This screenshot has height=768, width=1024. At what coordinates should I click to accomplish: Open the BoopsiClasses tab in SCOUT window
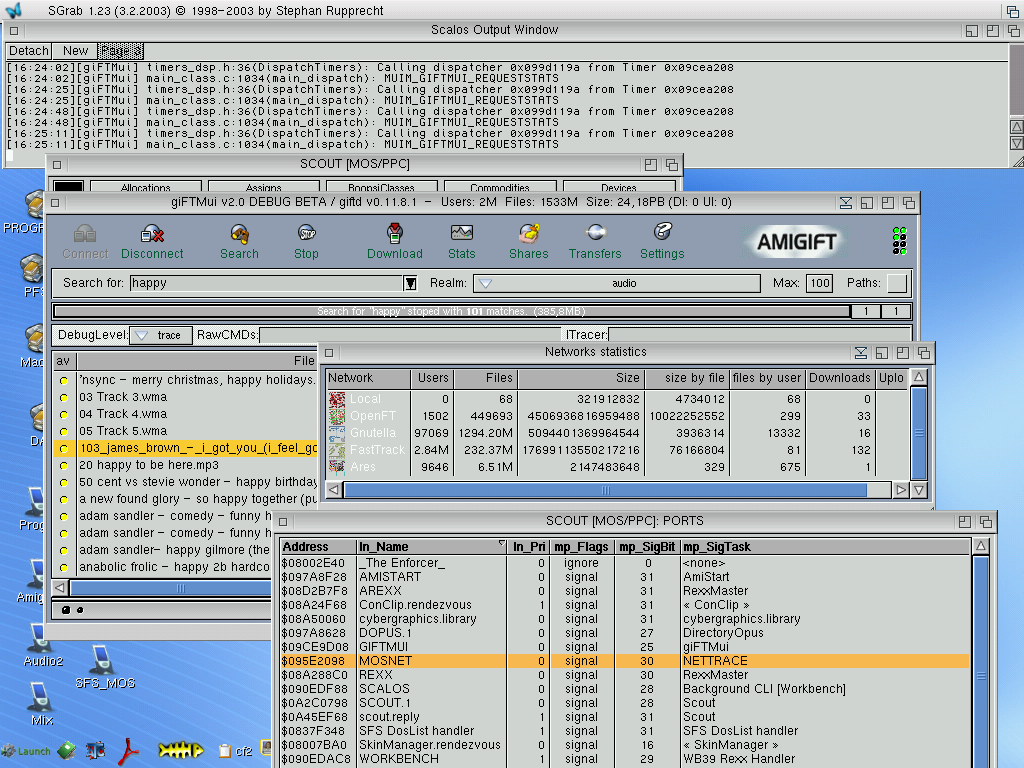tap(382, 187)
